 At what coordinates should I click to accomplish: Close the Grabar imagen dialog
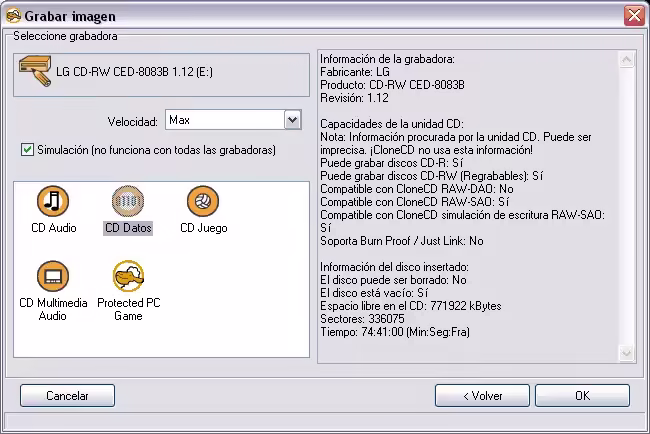pos(634,16)
